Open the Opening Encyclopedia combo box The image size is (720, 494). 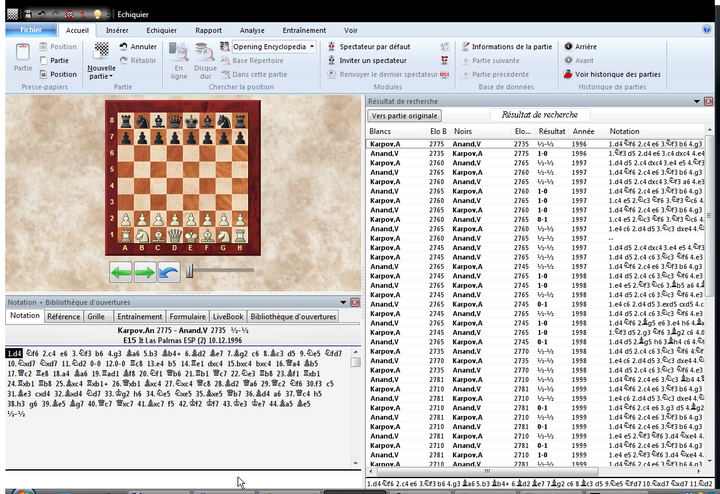click(274, 46)
